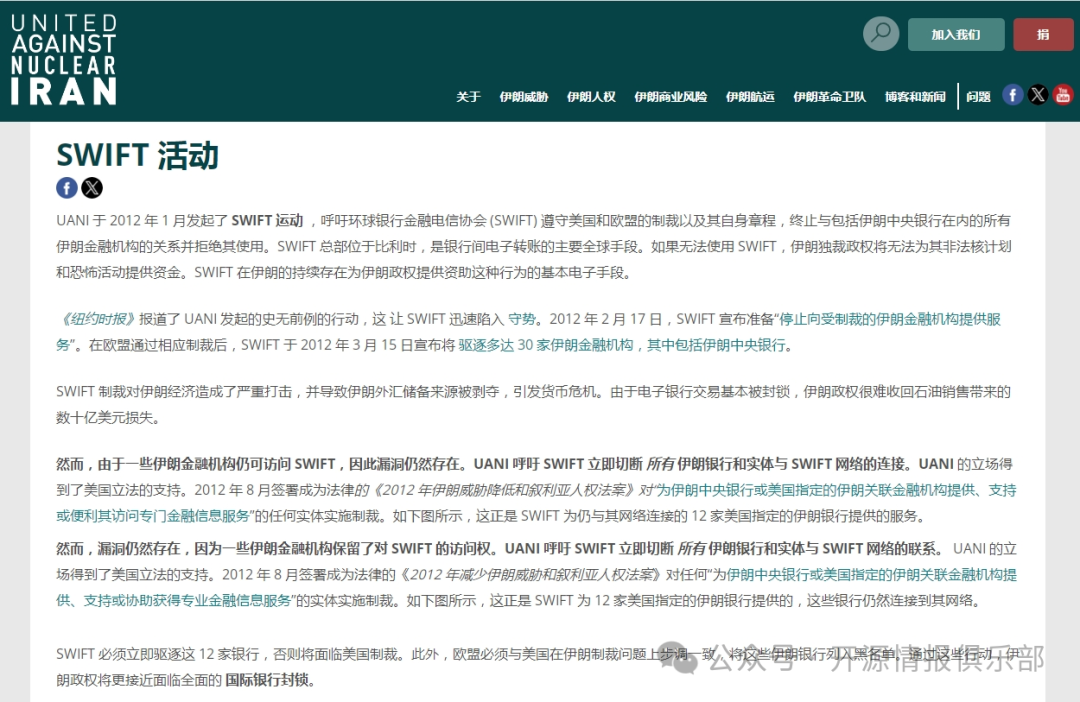Click bold text 国际银行封锁
1080x702 pixels.
267,680
